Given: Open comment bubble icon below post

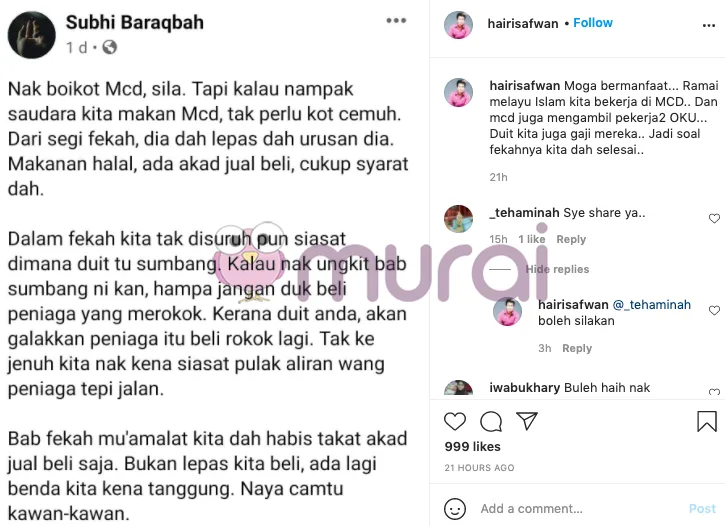Looking at the screenshot, I should [x=491, y=422].
